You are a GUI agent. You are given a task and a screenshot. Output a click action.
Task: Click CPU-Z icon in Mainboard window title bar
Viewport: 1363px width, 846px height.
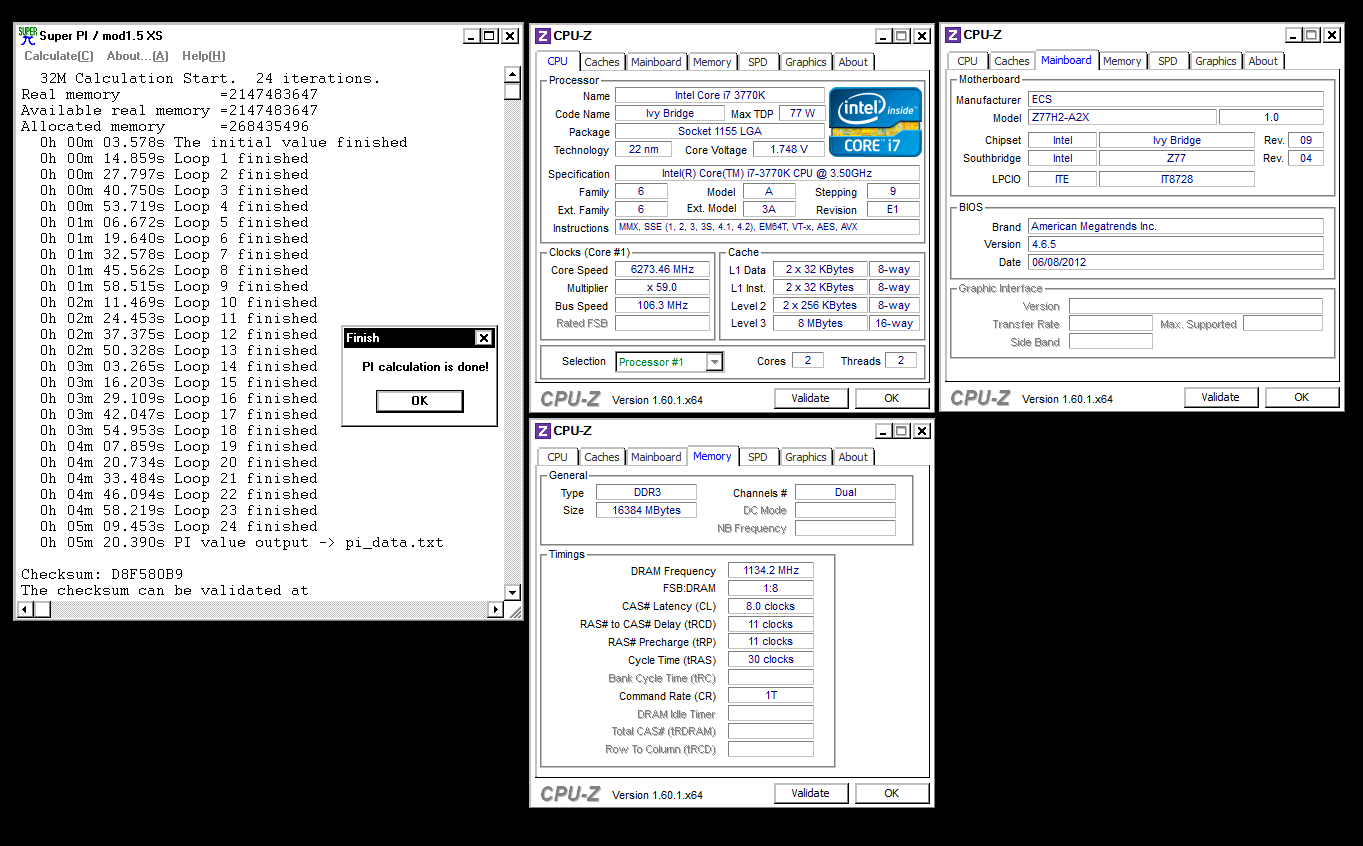[953, 35]
